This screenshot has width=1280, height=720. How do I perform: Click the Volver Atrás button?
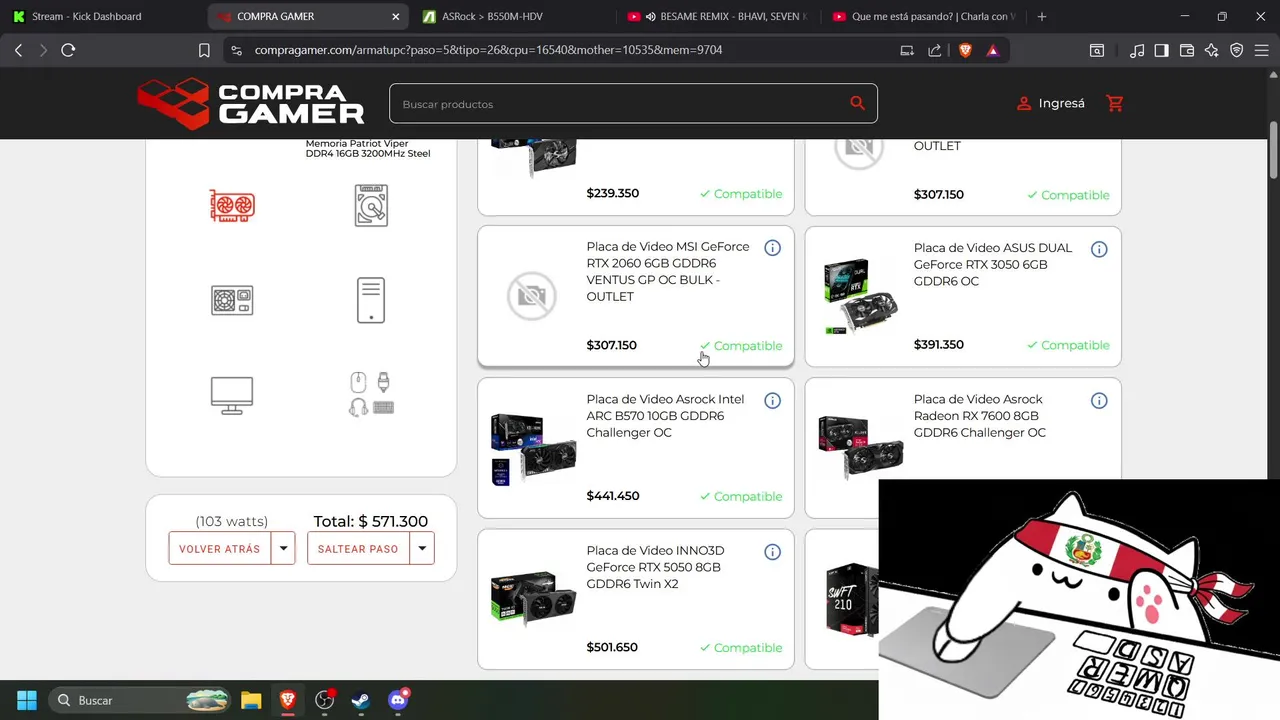[x=219, y=548]
